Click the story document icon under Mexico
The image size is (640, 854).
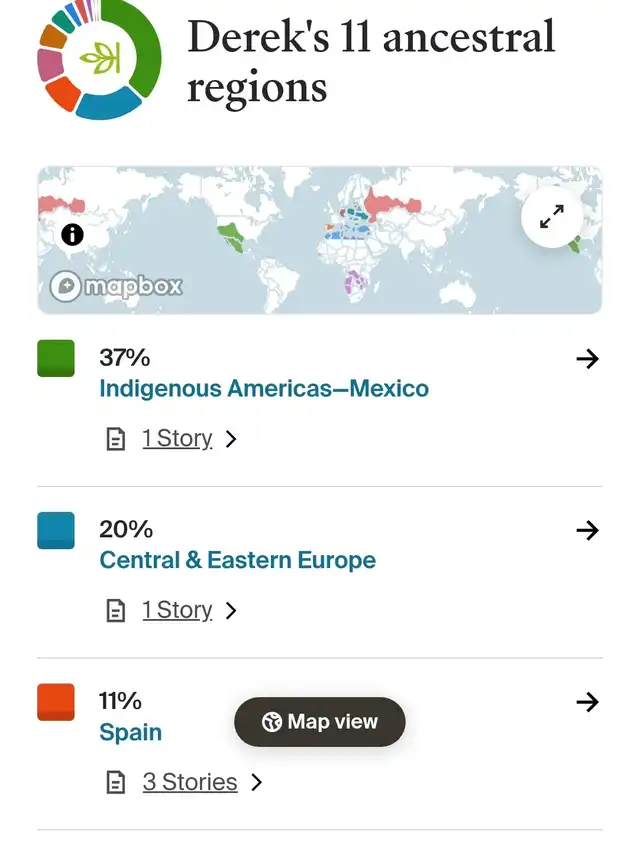[x=116, y=439]
